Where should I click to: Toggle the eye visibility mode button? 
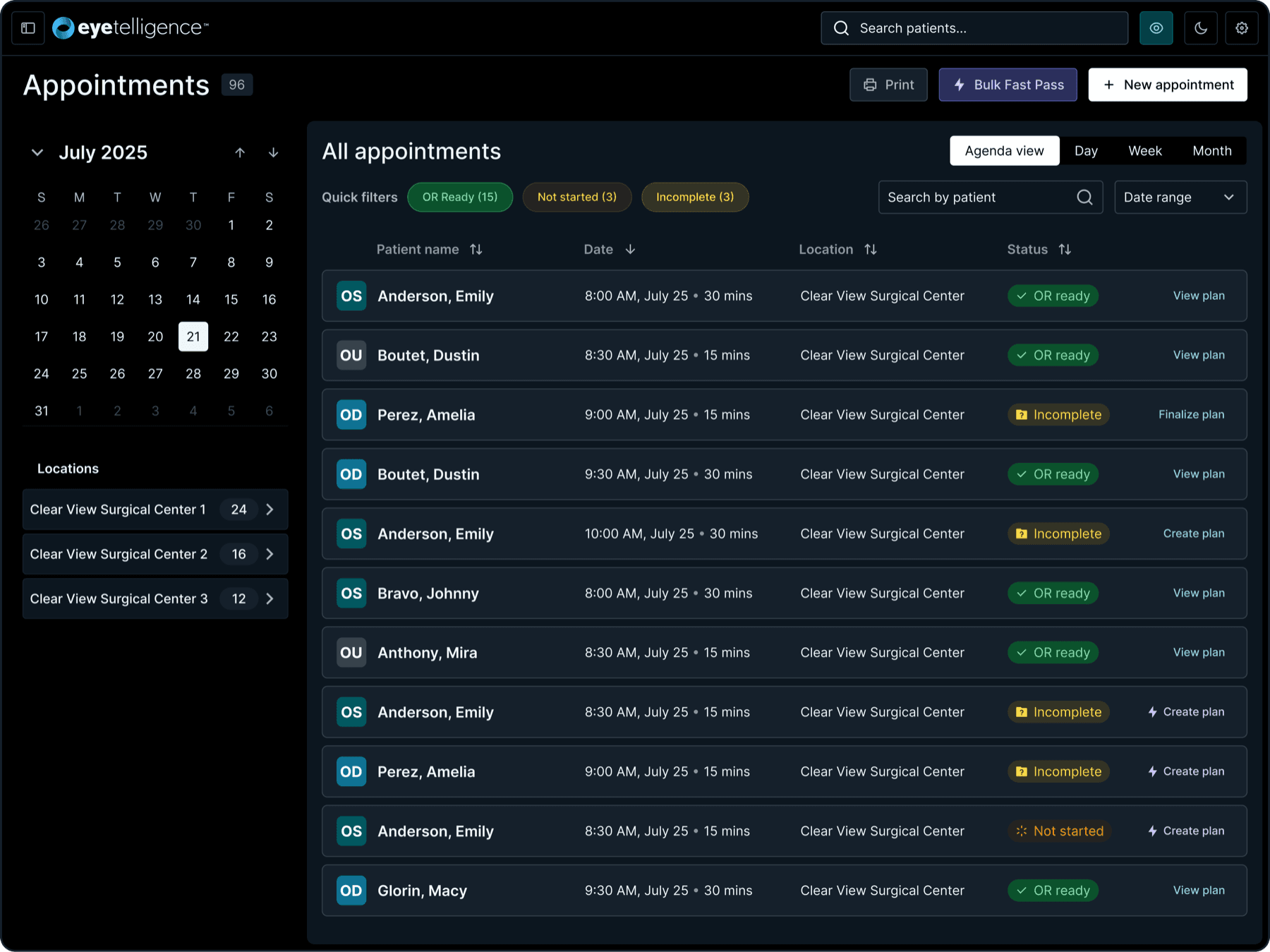[1156, 28]
